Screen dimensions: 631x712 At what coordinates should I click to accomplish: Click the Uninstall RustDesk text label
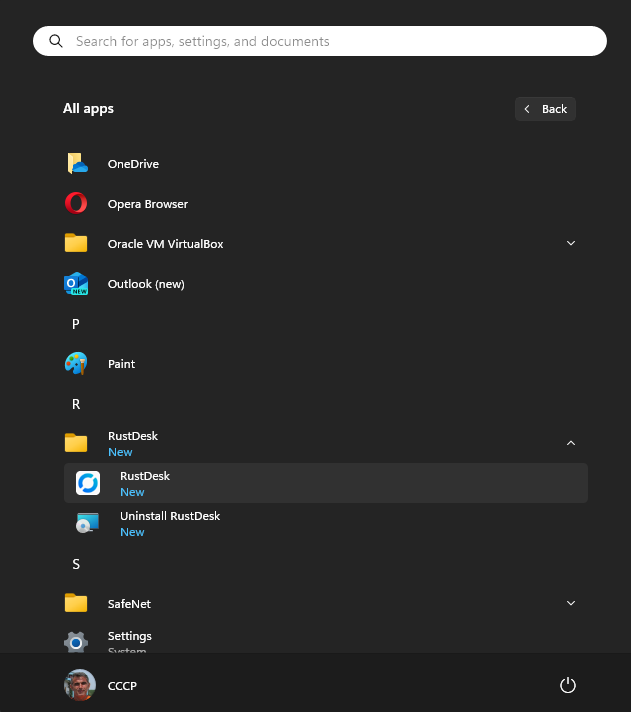coord(170,516)
